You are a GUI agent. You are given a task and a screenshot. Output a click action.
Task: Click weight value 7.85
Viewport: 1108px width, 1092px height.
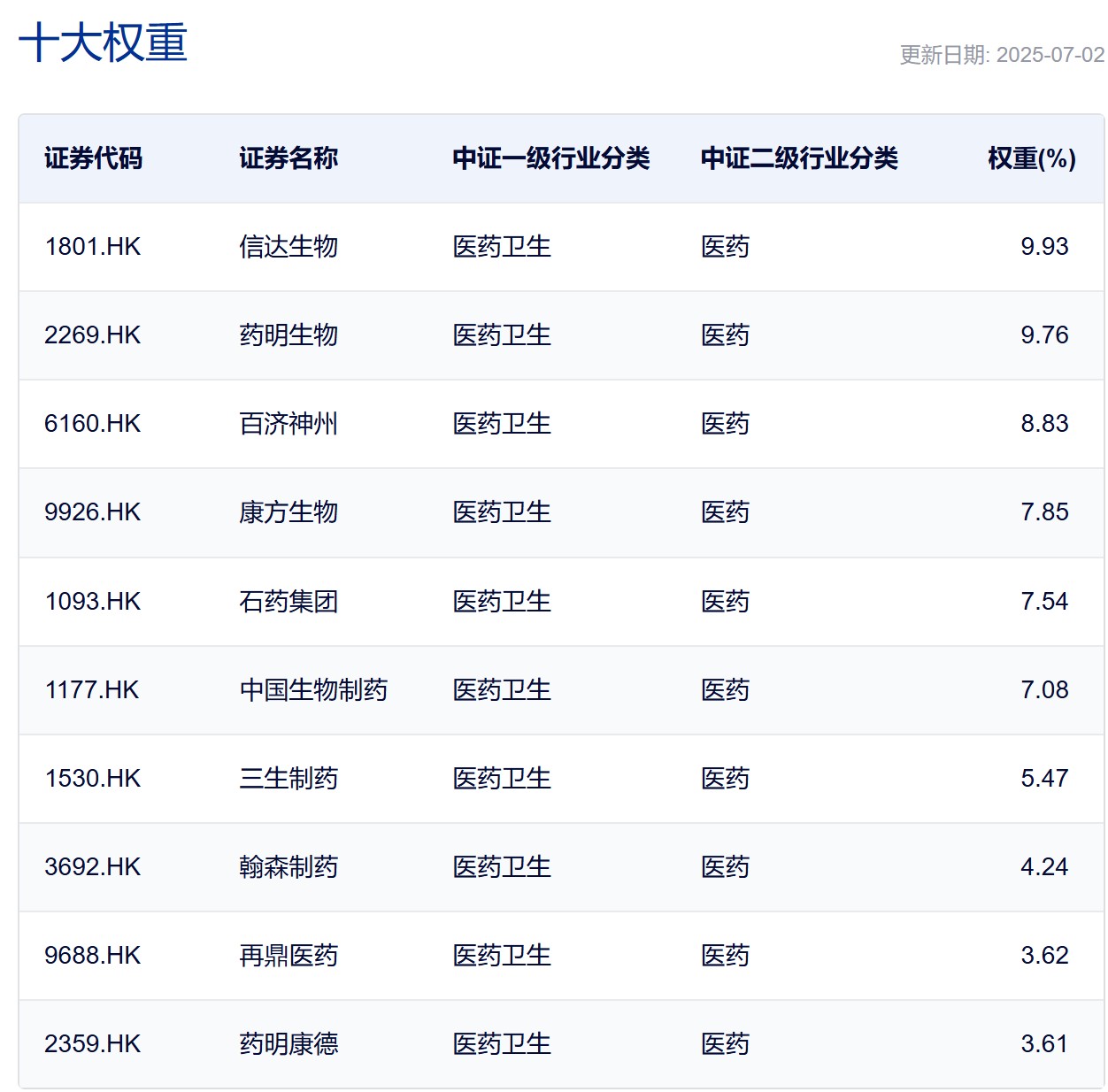(1044, 511)
